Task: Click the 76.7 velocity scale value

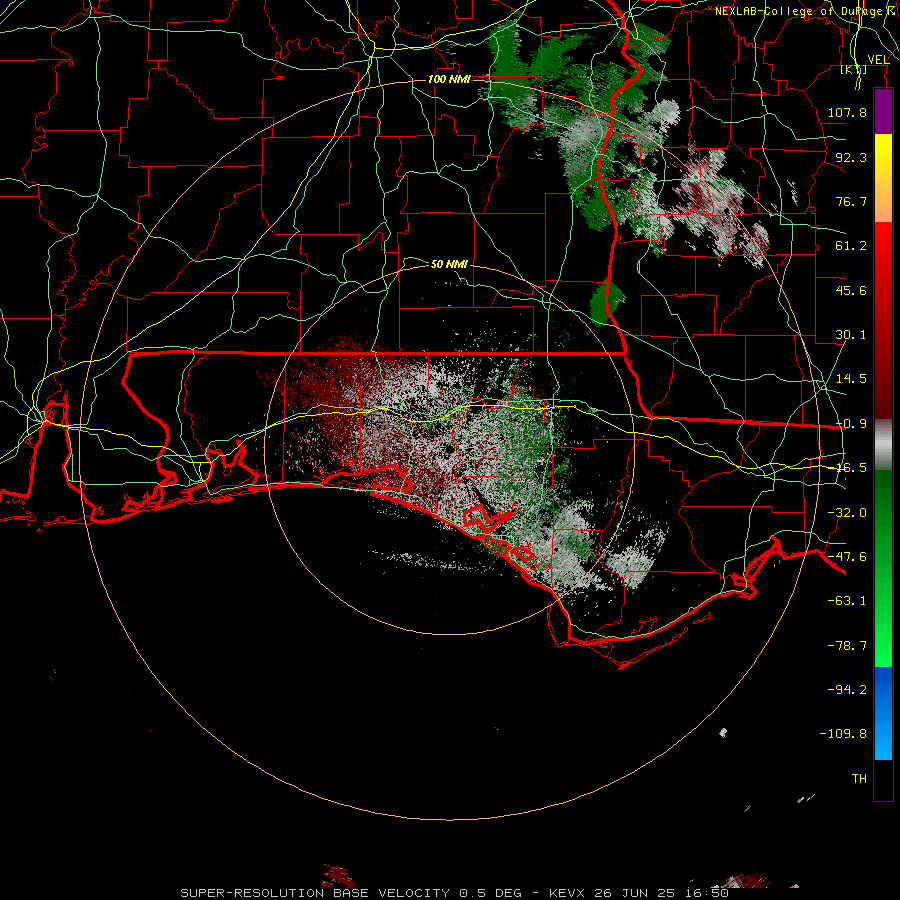Action: point(851,201)
